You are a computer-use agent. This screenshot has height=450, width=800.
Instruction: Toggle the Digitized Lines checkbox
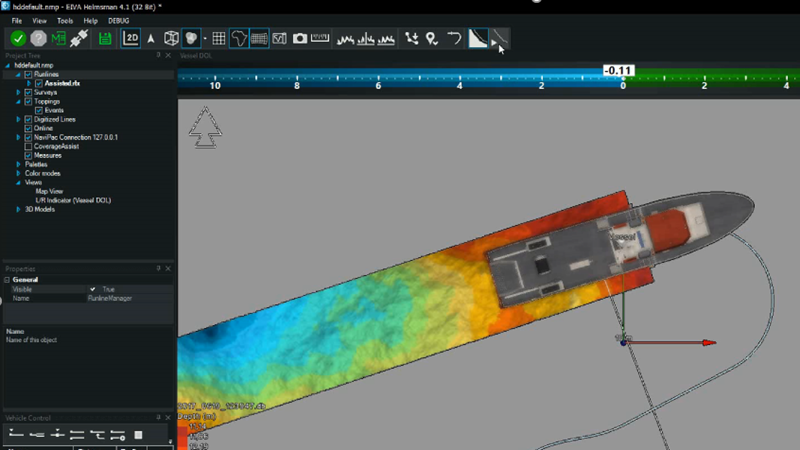click(28, 119)
